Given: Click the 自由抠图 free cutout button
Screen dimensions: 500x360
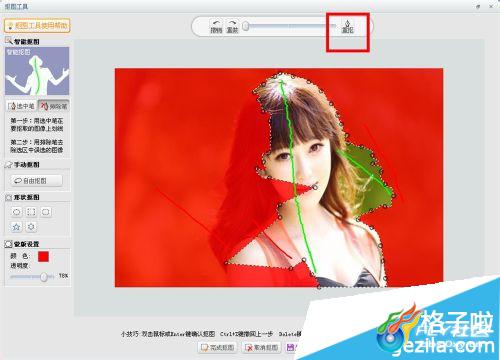Looking at the screenshot, I should (36, 181).
